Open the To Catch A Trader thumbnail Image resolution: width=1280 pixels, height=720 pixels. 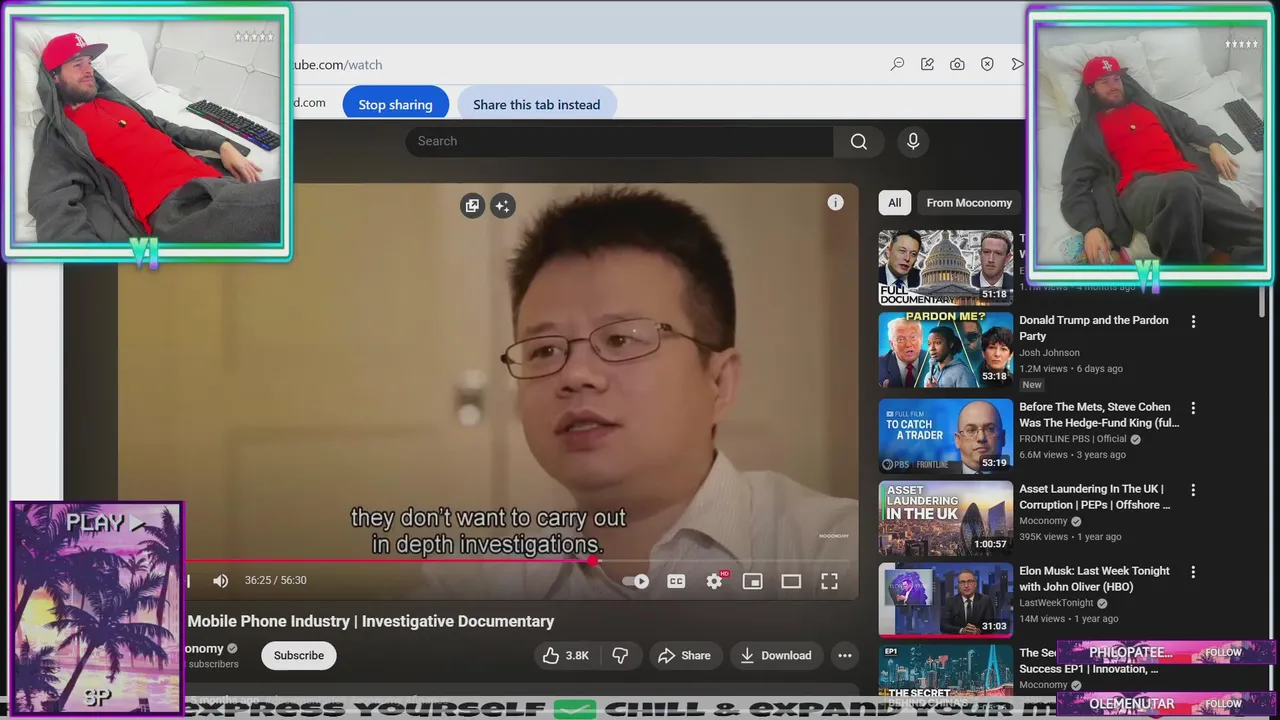coord(945,436)
